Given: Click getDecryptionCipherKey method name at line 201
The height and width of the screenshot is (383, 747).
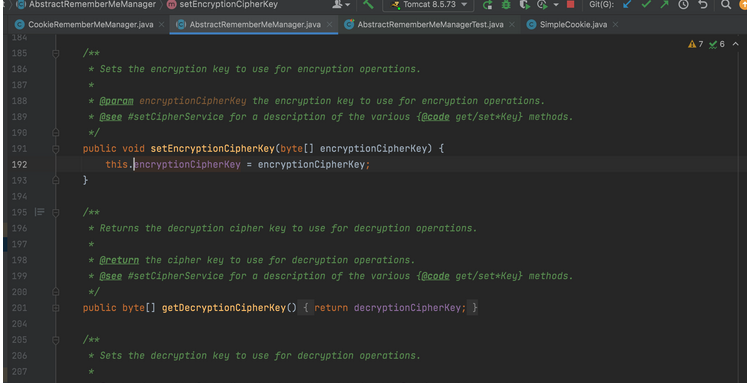Looking at the screenshot, I should click(224, 308).
